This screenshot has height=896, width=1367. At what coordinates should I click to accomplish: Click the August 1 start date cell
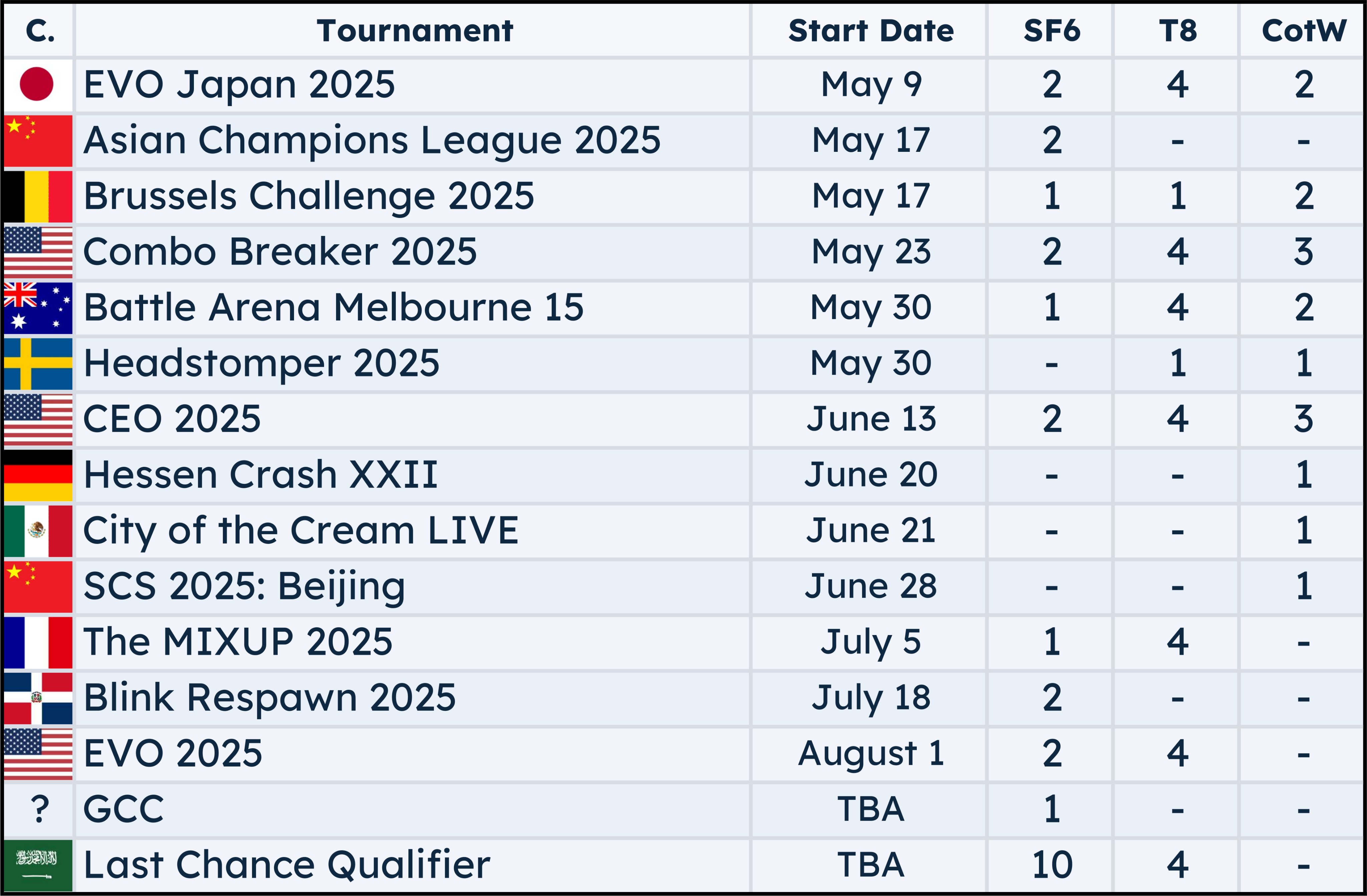[x=871, y=754]
